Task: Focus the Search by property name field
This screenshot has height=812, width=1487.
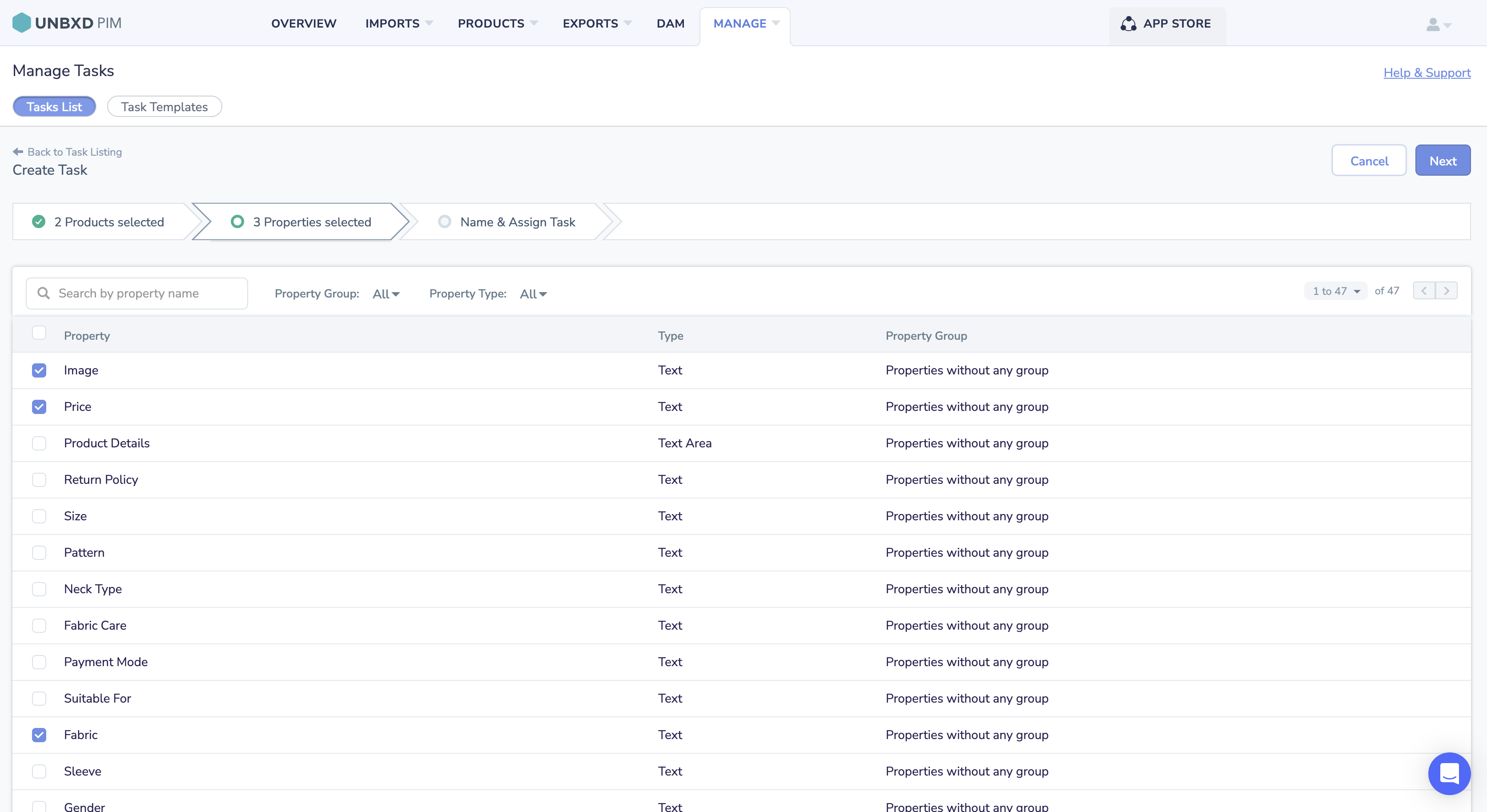Action: (137, 293)
